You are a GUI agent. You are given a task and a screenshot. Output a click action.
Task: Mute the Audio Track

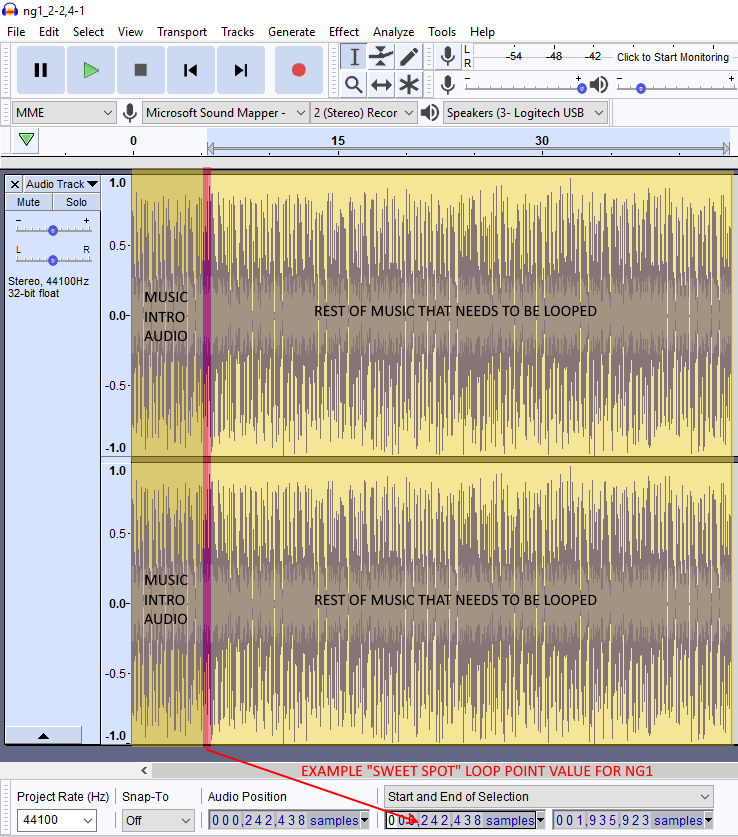coord(28,202)
